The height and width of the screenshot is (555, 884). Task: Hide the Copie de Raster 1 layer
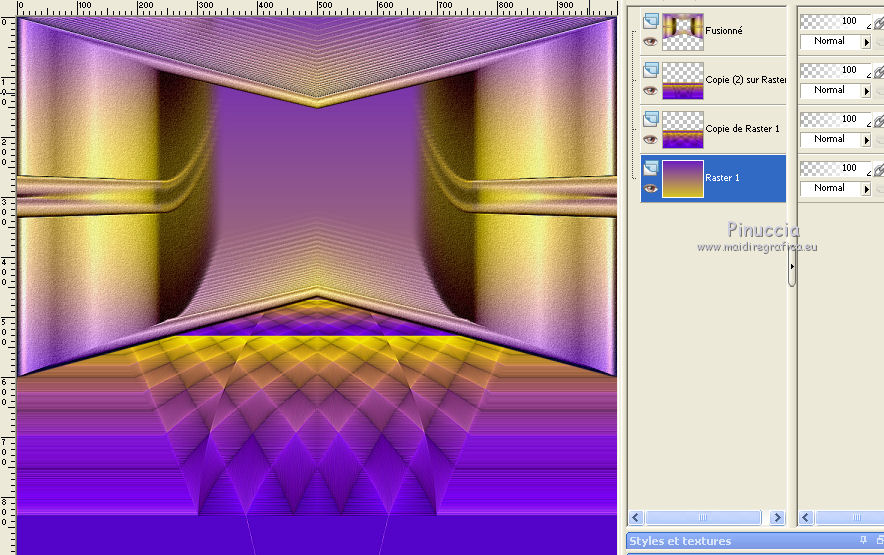[650, 140]
